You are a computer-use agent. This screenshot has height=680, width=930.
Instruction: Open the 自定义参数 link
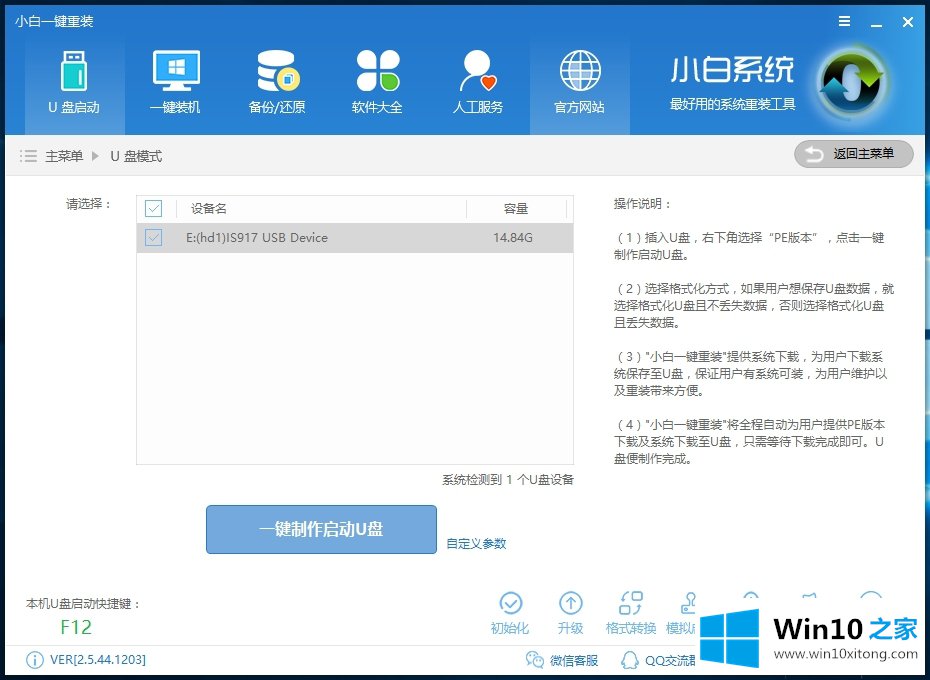476,544
